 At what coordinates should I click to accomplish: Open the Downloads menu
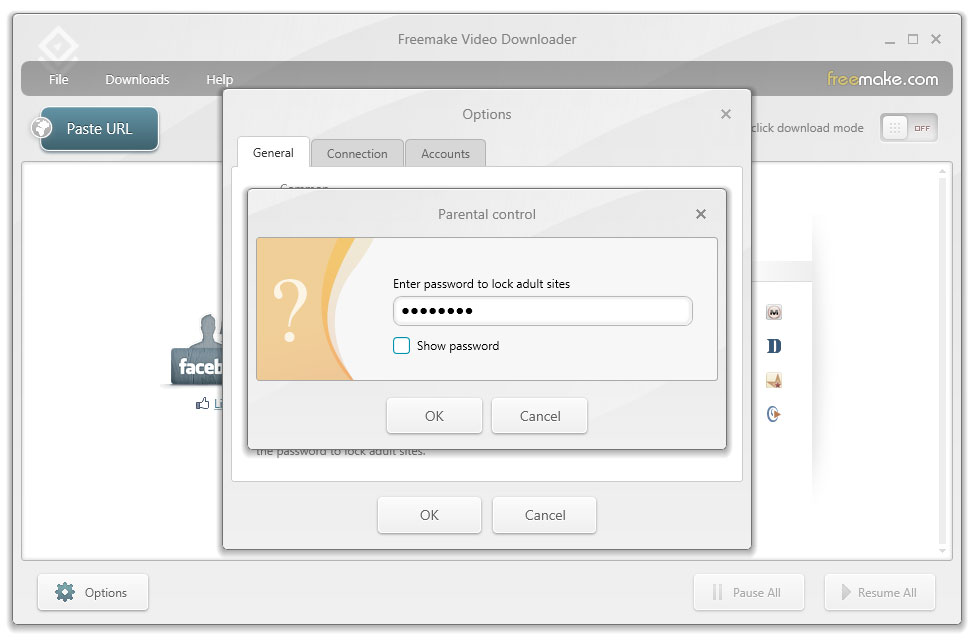click(x=137, y=79)
